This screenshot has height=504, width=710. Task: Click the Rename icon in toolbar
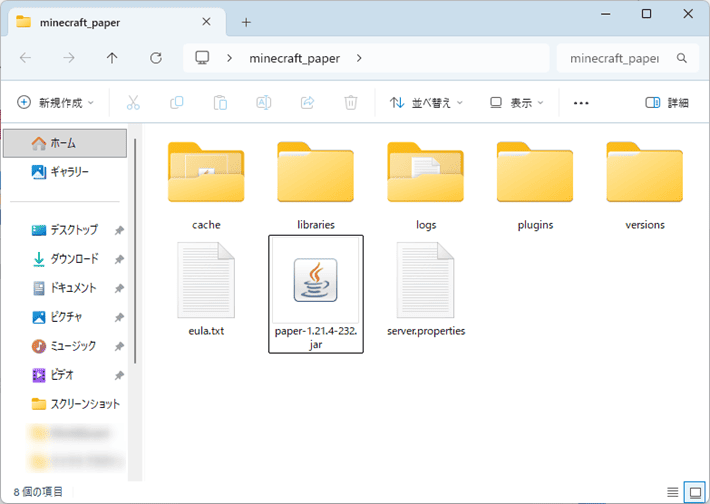point(264,103)
